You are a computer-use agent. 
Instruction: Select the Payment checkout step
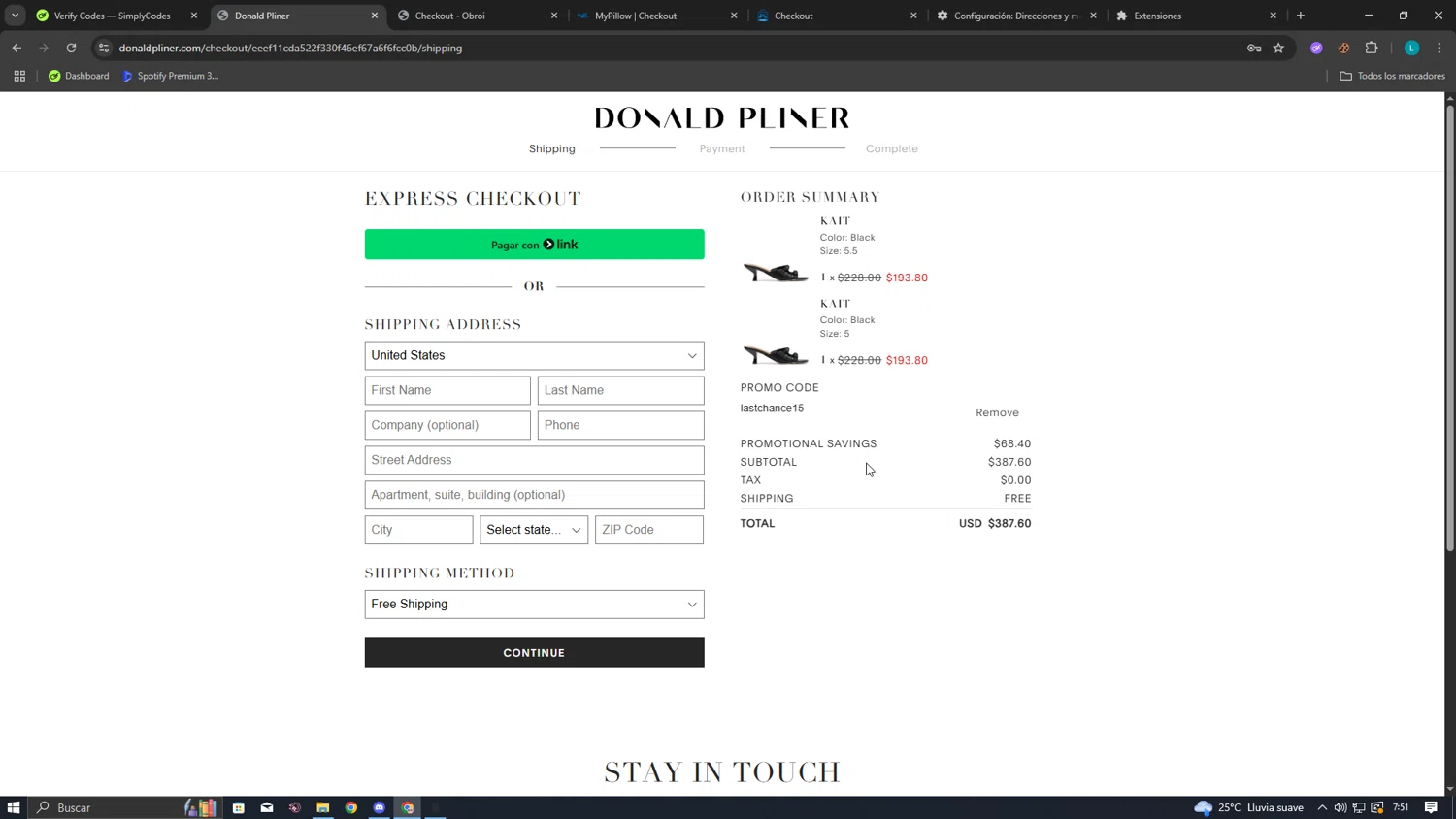(x=722, y=148)
